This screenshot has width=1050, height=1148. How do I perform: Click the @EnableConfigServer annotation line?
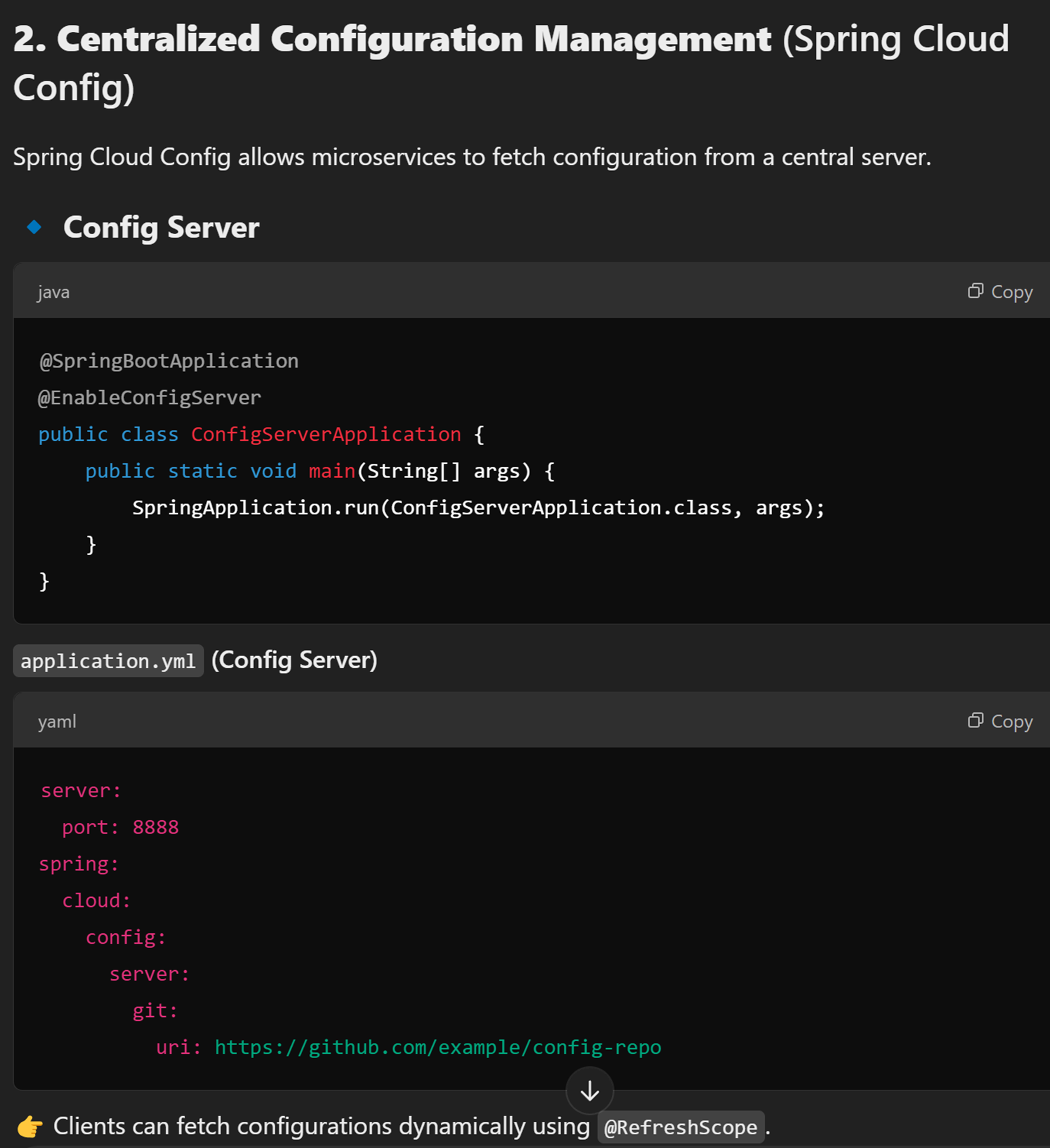[149, 398]
